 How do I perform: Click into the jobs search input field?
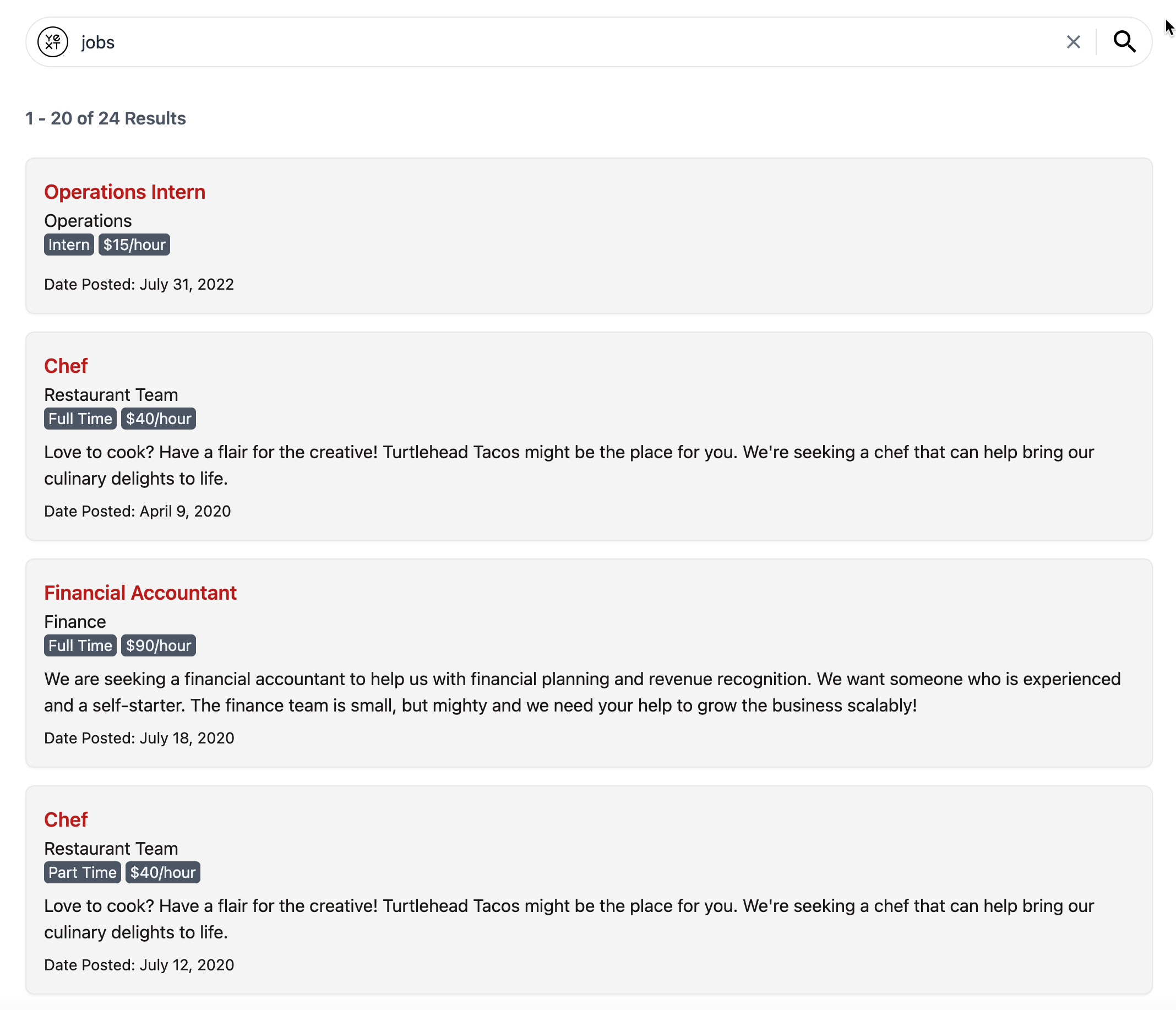click(x=568, y=42)
